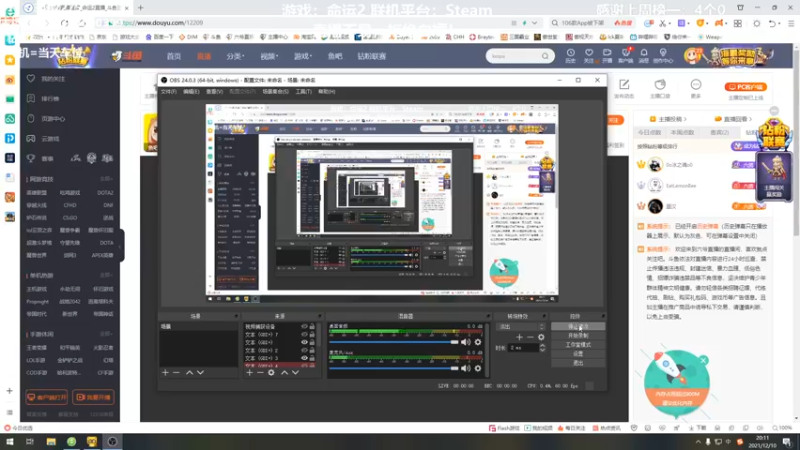Pop out the Controls dock panel
This screenshot has height=450, width=800.
[x=603, y=316]
